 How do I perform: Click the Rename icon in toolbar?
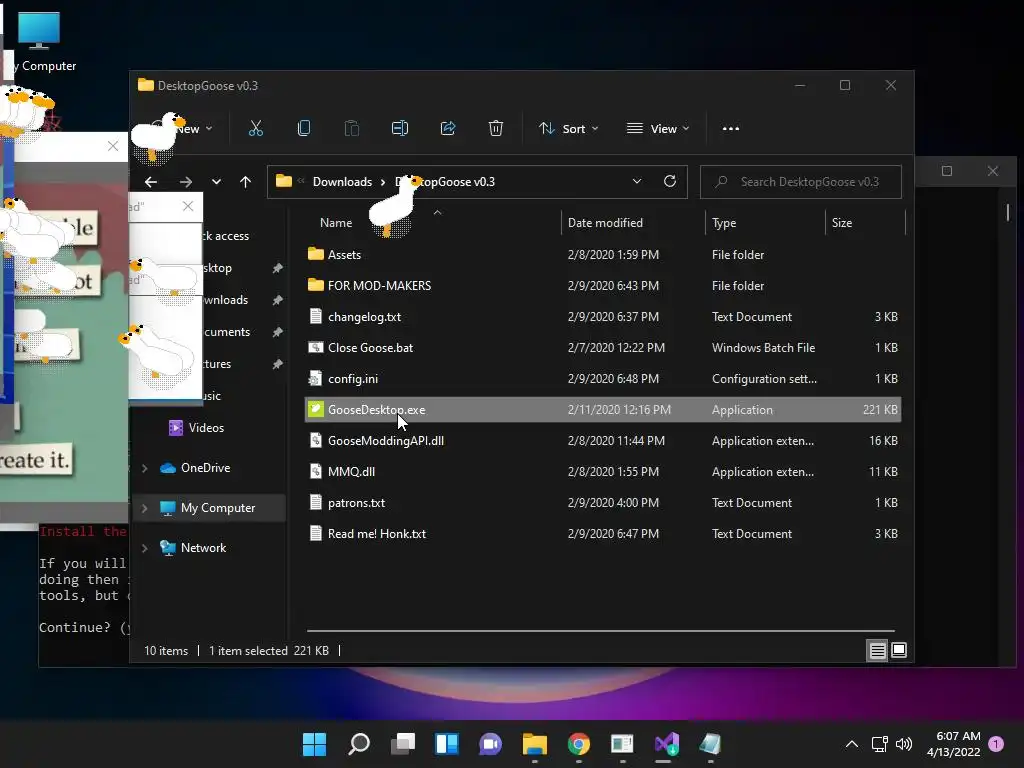coord(400,129)
